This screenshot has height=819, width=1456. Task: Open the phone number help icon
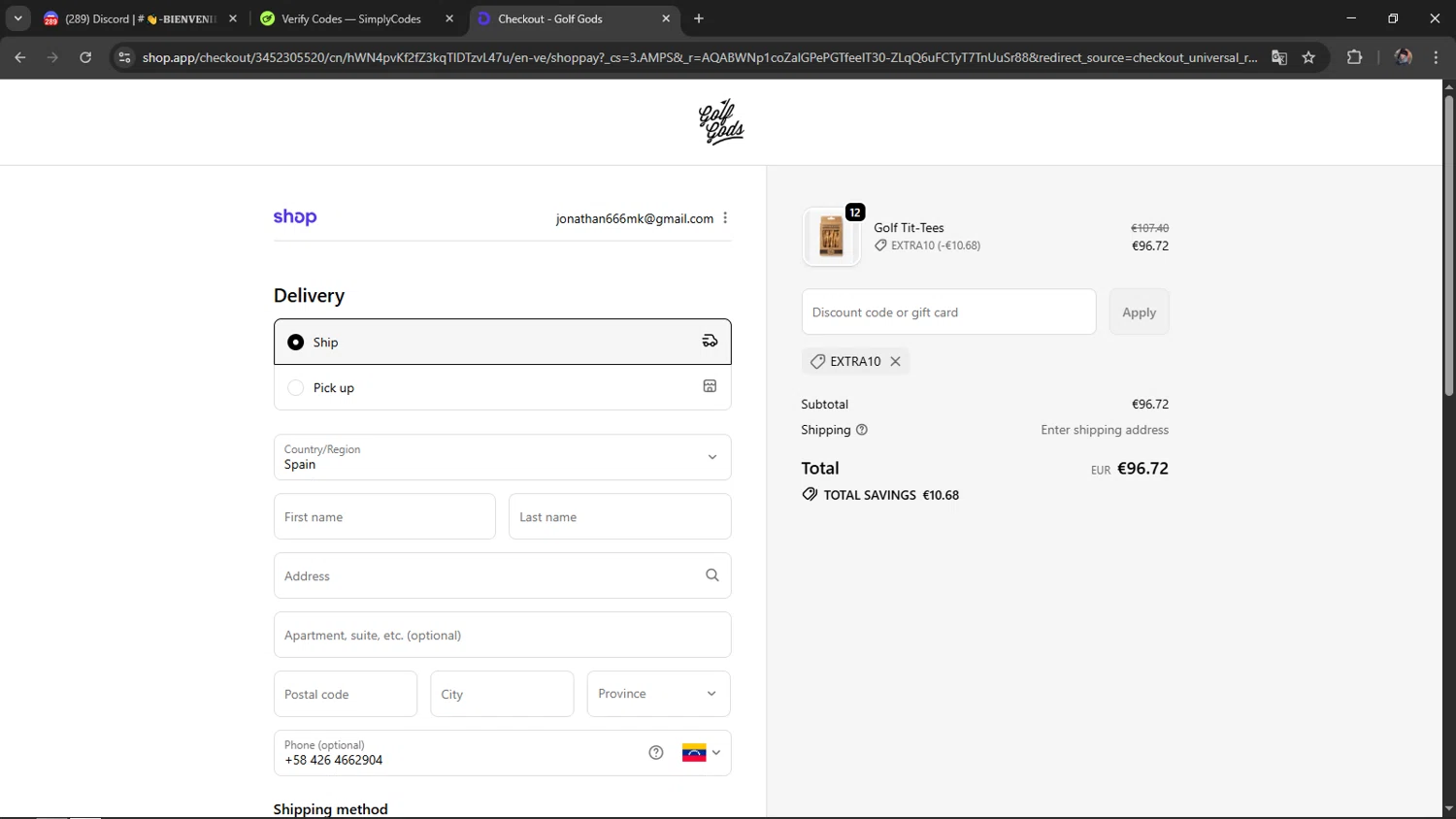656,753
